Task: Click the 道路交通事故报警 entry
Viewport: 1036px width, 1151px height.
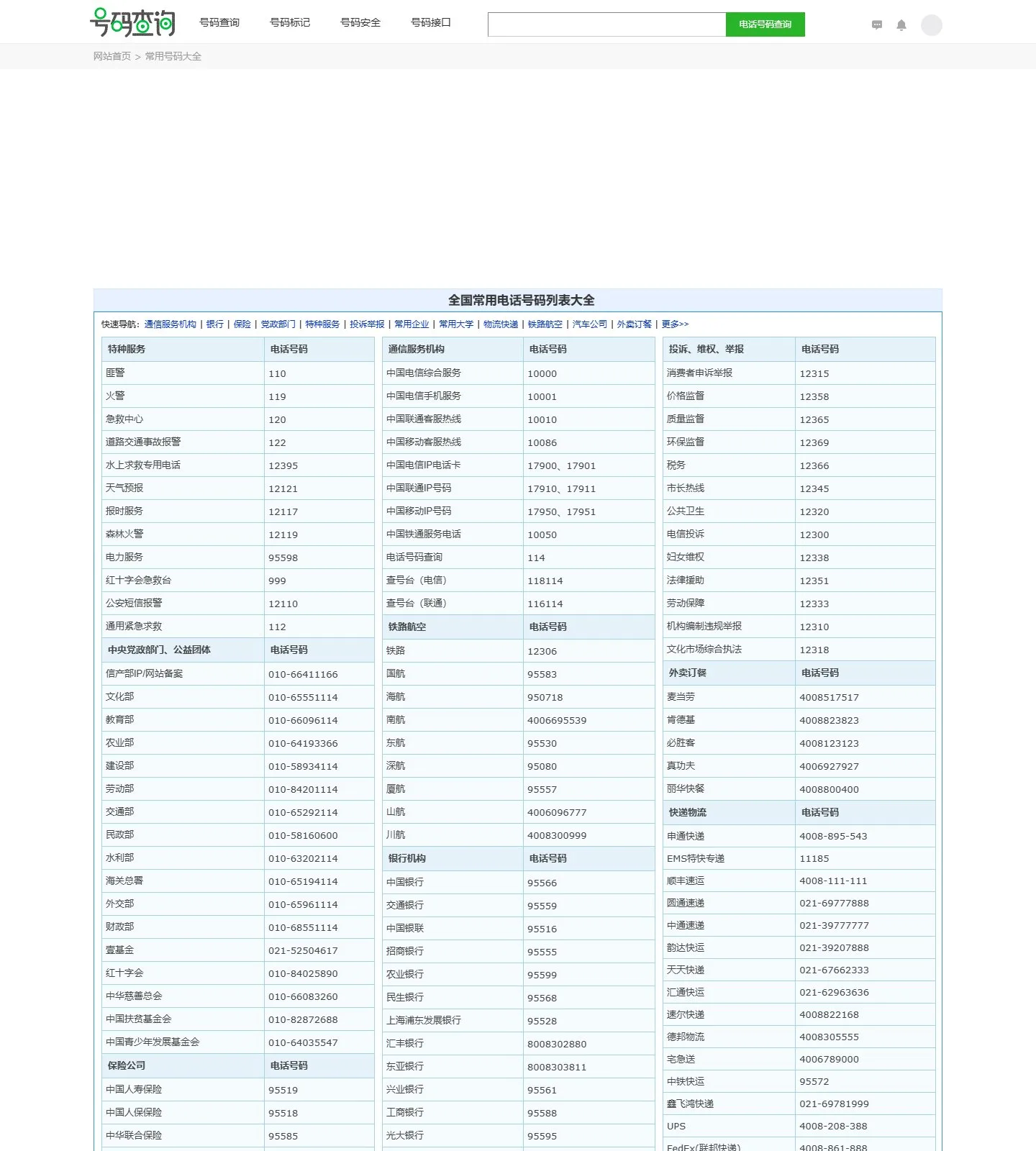Action: pos(143,442)
